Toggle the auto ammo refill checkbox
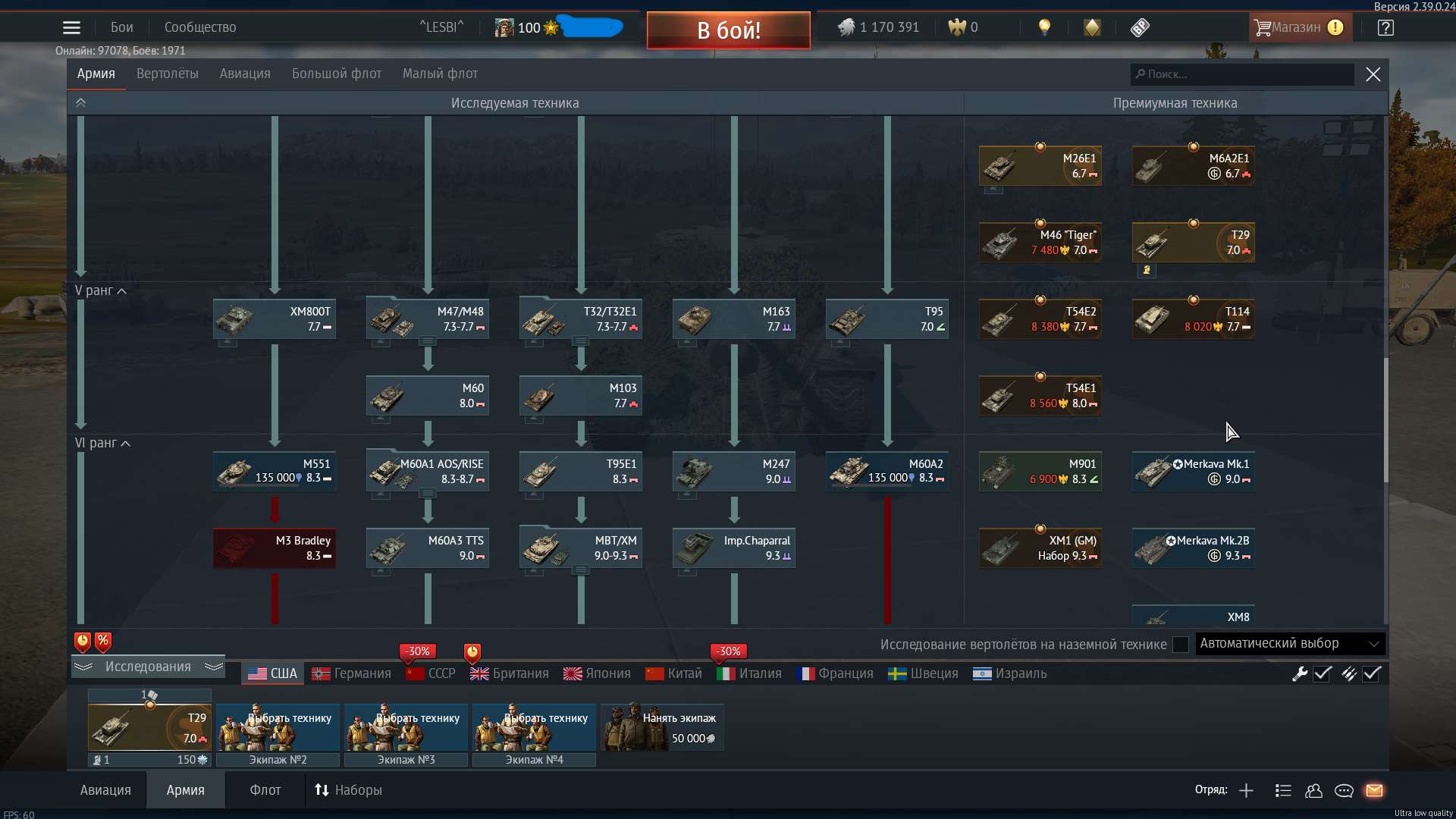Screen dimensions: 1456x819 1372,673
